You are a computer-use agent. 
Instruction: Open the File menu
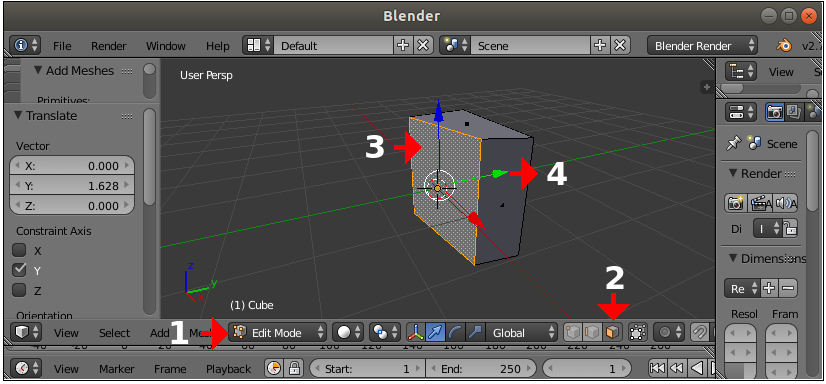(62, 46)
